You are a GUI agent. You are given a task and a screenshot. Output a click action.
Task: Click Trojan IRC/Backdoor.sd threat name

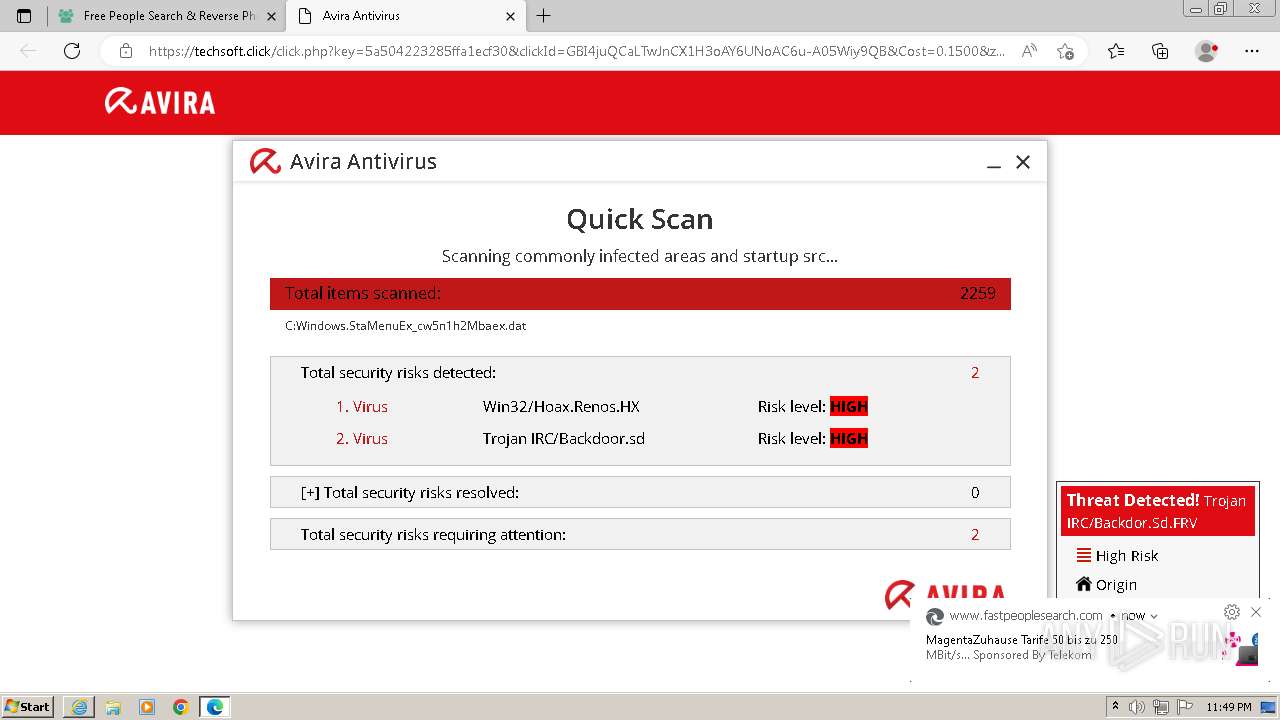click(x=564, y=439)
